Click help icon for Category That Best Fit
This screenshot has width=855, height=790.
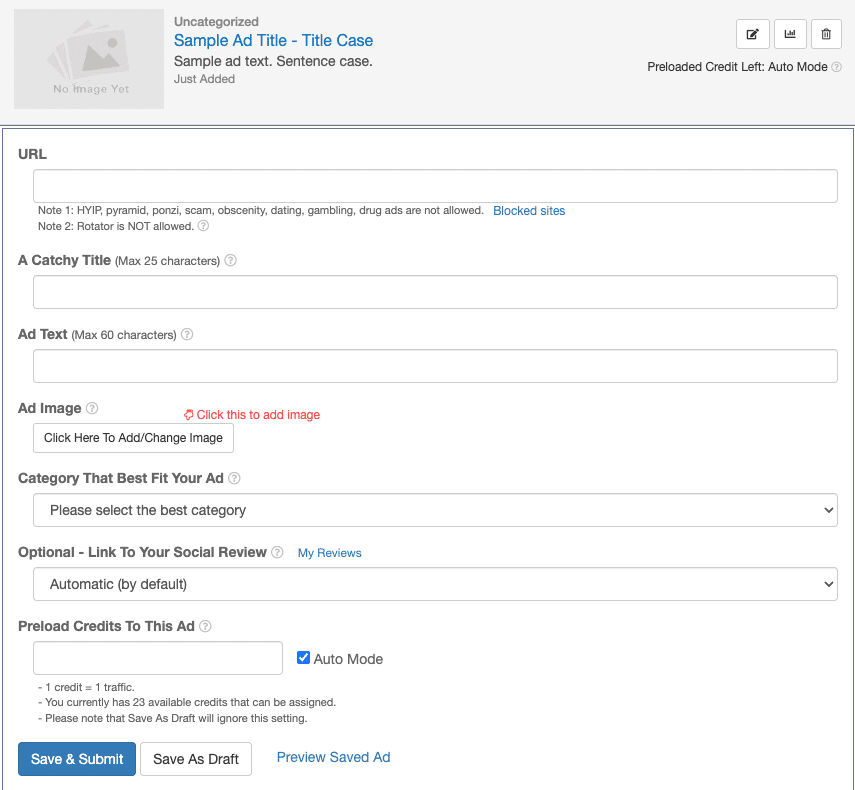234,478
